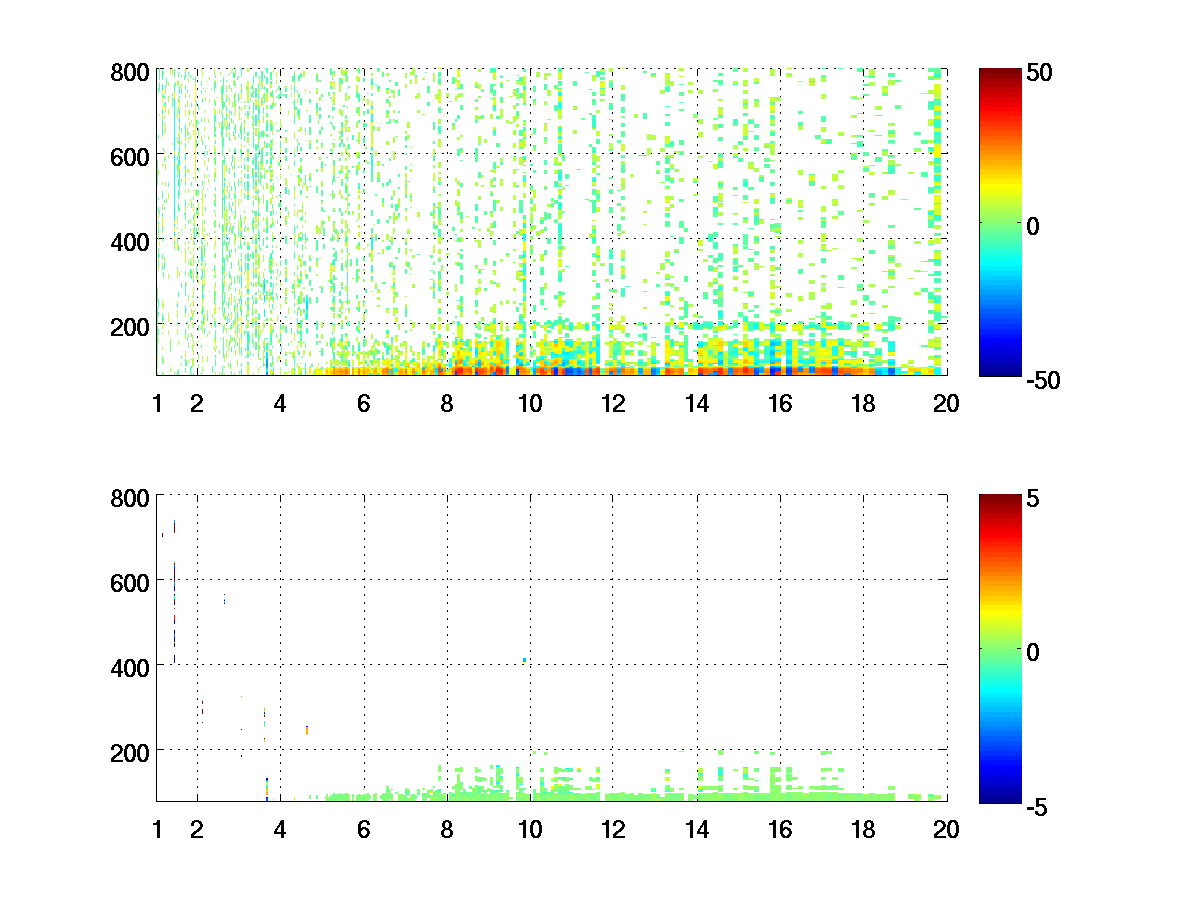Select y-axis tick "800" of upper plot
This screenshot has width=1200, height=900.
point(130,72)
